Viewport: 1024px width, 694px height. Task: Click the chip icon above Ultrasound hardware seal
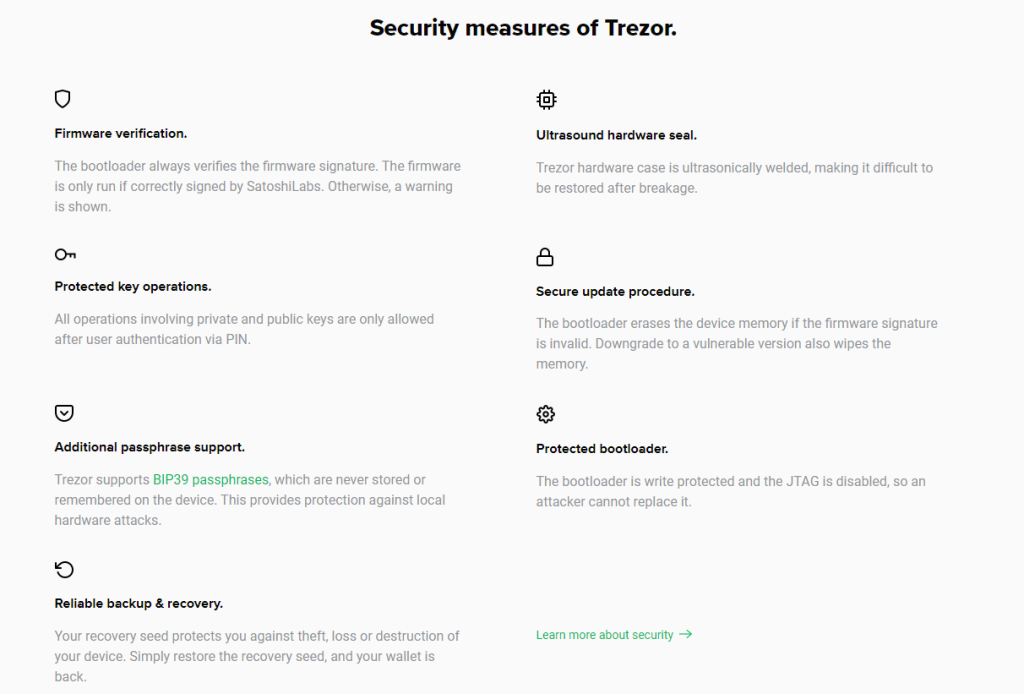[x=546, y=99]
